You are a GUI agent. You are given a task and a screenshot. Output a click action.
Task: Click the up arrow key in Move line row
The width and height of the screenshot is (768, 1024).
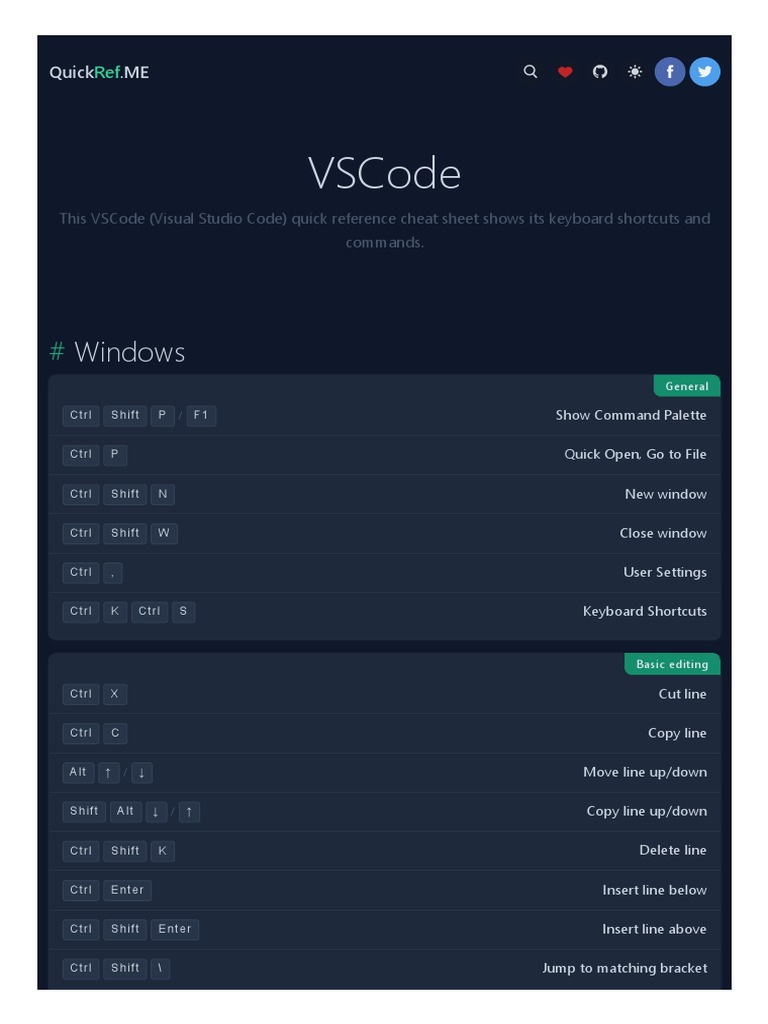[109, 772]
